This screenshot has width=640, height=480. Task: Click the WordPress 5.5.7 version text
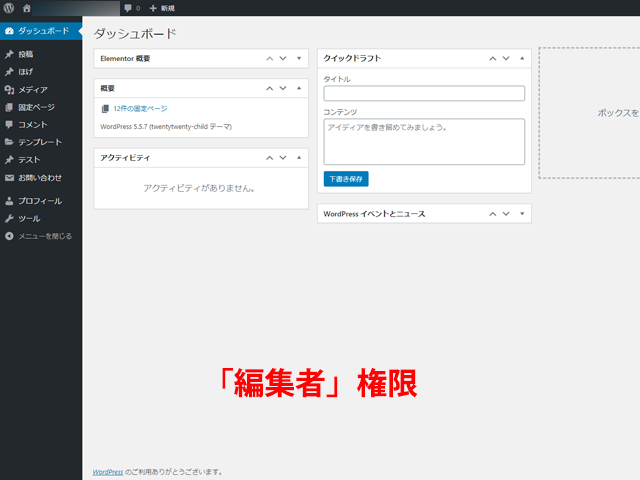tap(166, 127)
